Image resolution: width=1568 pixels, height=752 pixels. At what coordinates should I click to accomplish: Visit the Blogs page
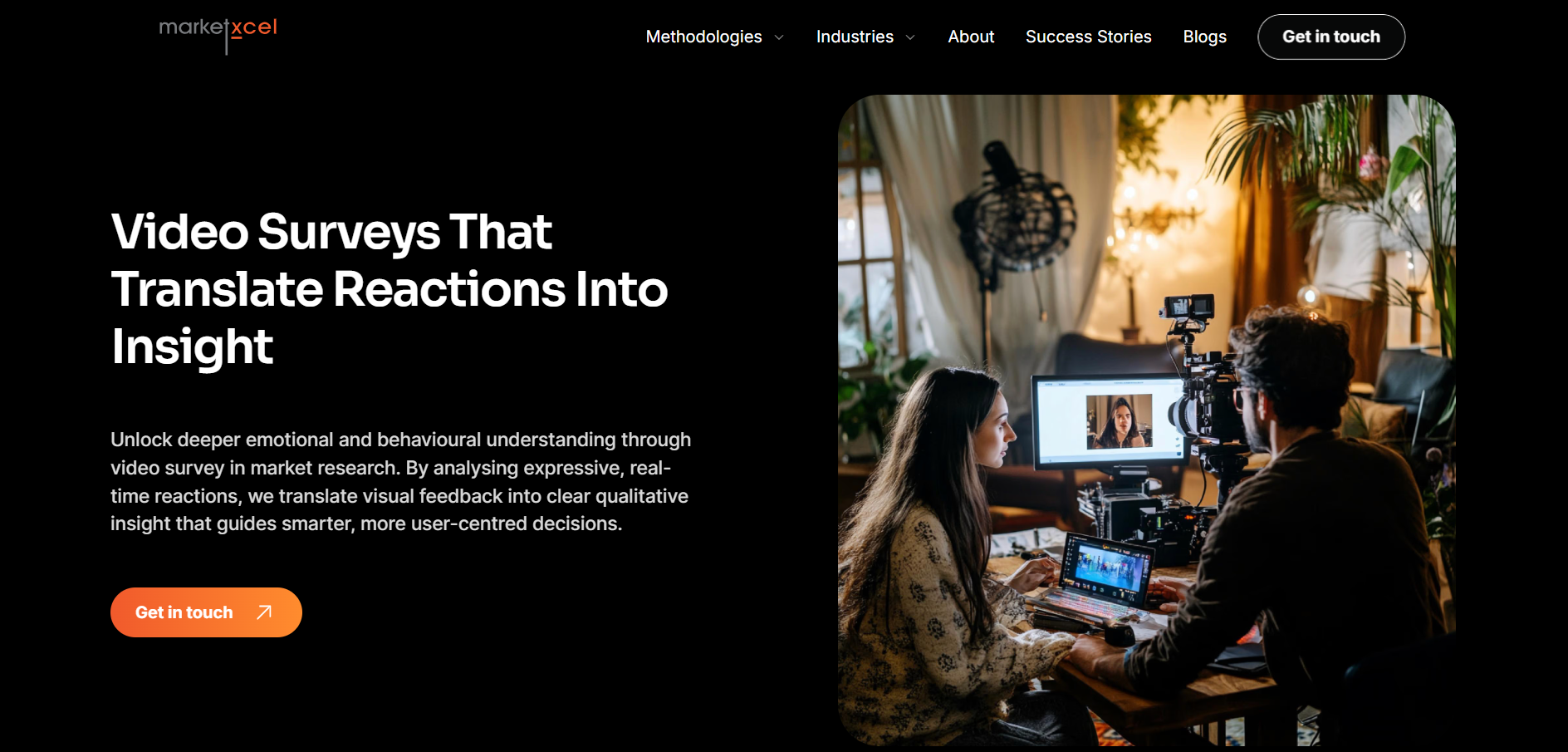1204,37
